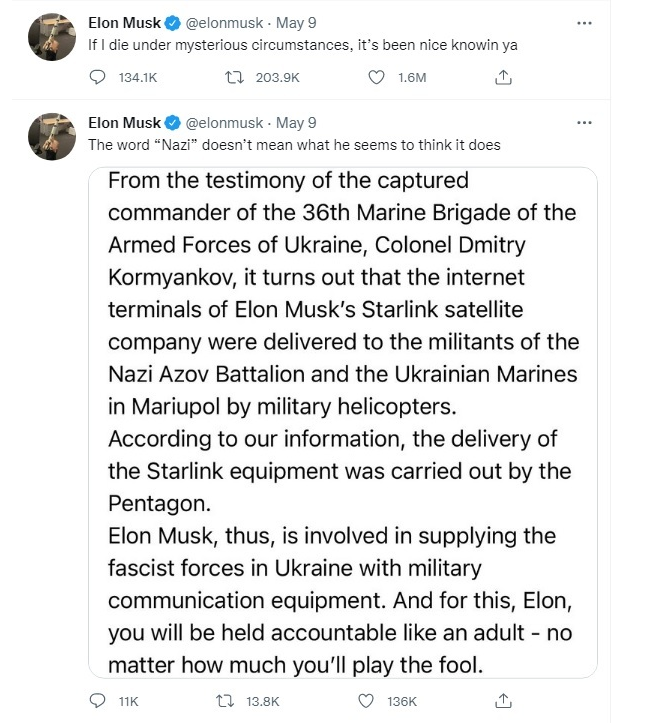Screen dimensions: 670x723
Task: Open the second tweet's May 9 timestamp
Action: coord(296,123)
